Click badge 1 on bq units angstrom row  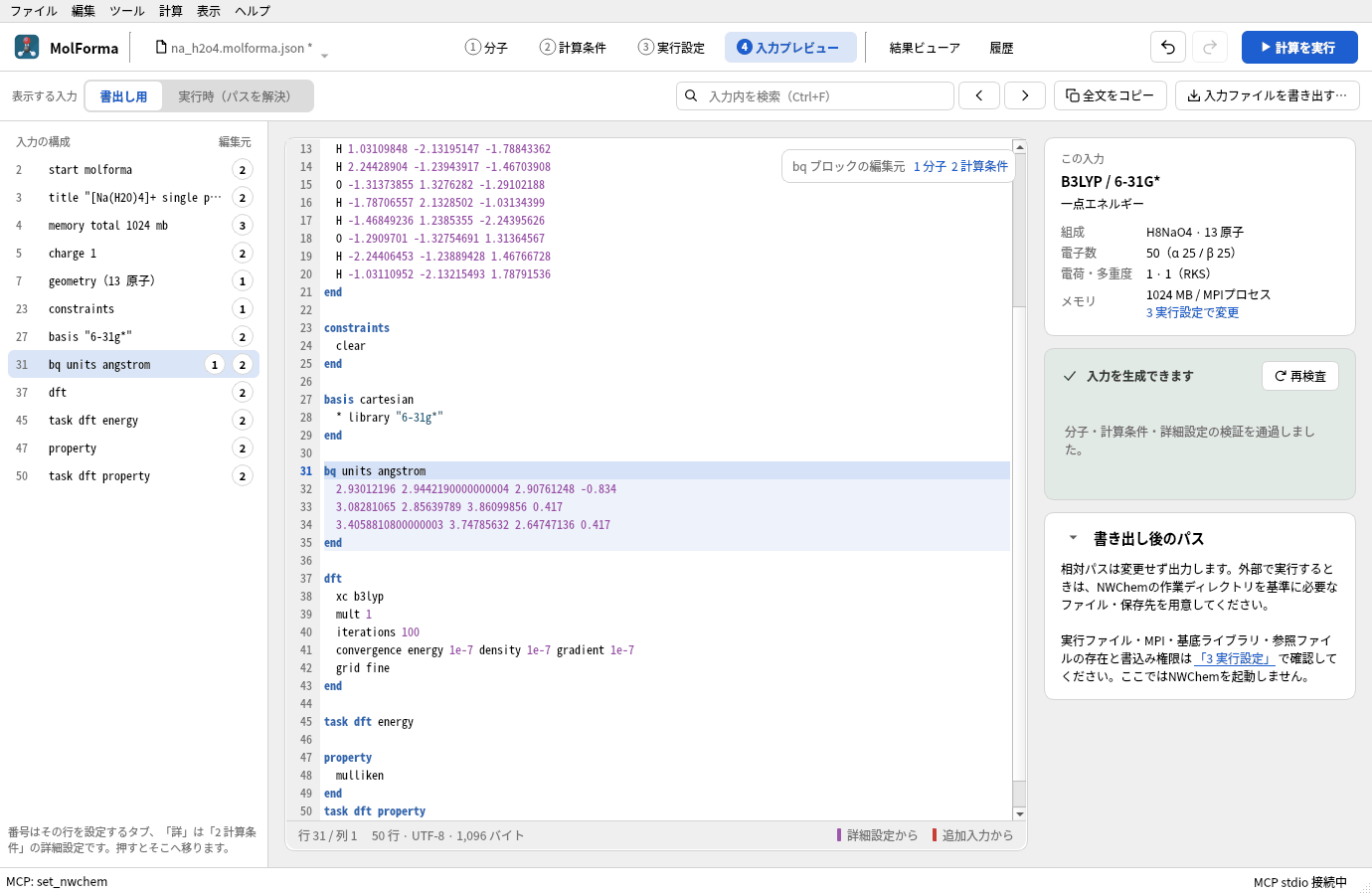[x=214, y=365]
